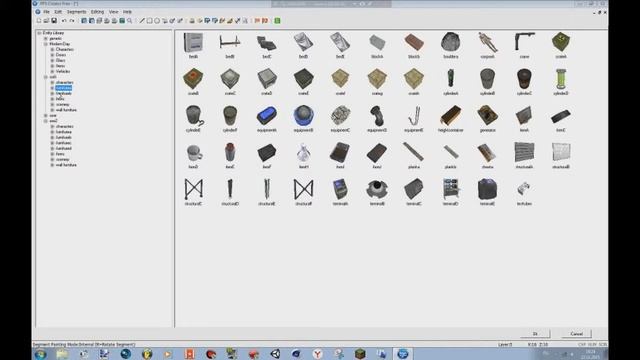The width and height of the screenshot is (640, 360).
Task: Click the diagonal line draw toolbar icon
Action: click(142, 20)
